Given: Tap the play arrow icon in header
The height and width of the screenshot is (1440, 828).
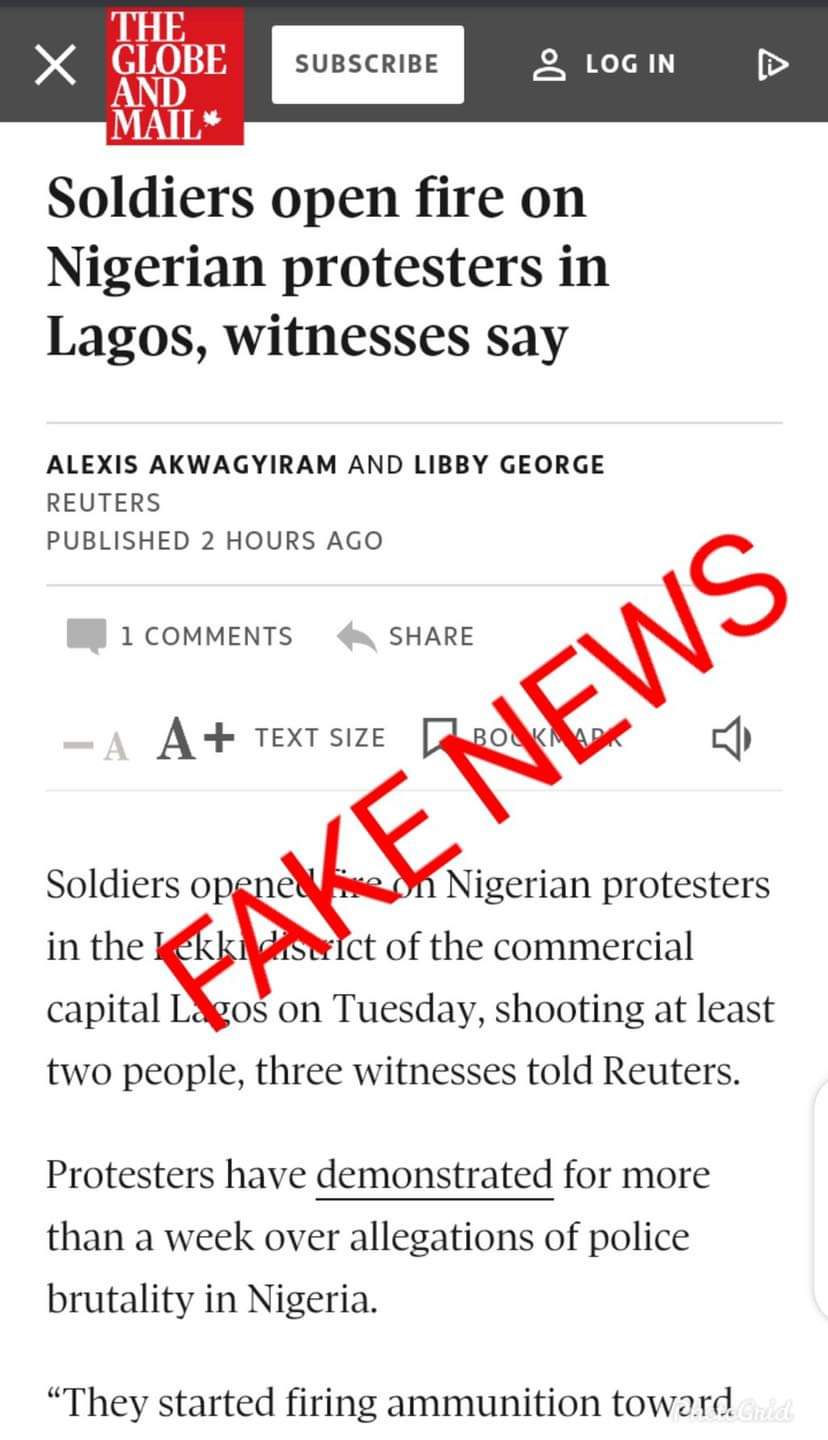Looking at the screenshot, I should 773,65.
